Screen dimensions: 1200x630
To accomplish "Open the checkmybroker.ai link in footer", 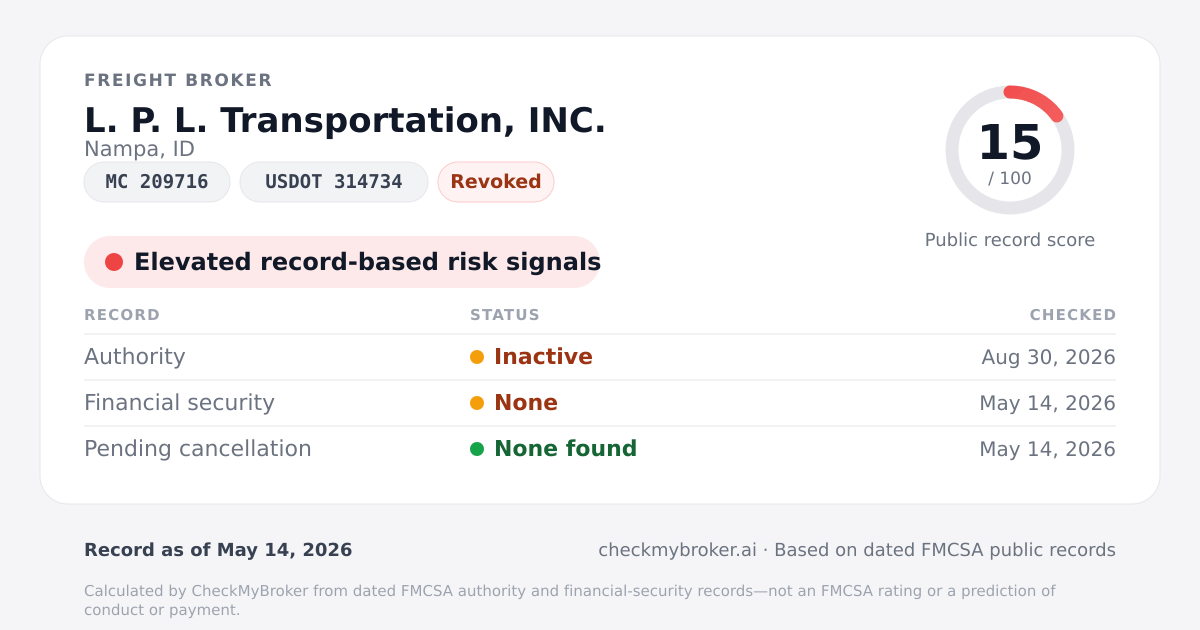I will pyautogui.click(x=677, y=550).
